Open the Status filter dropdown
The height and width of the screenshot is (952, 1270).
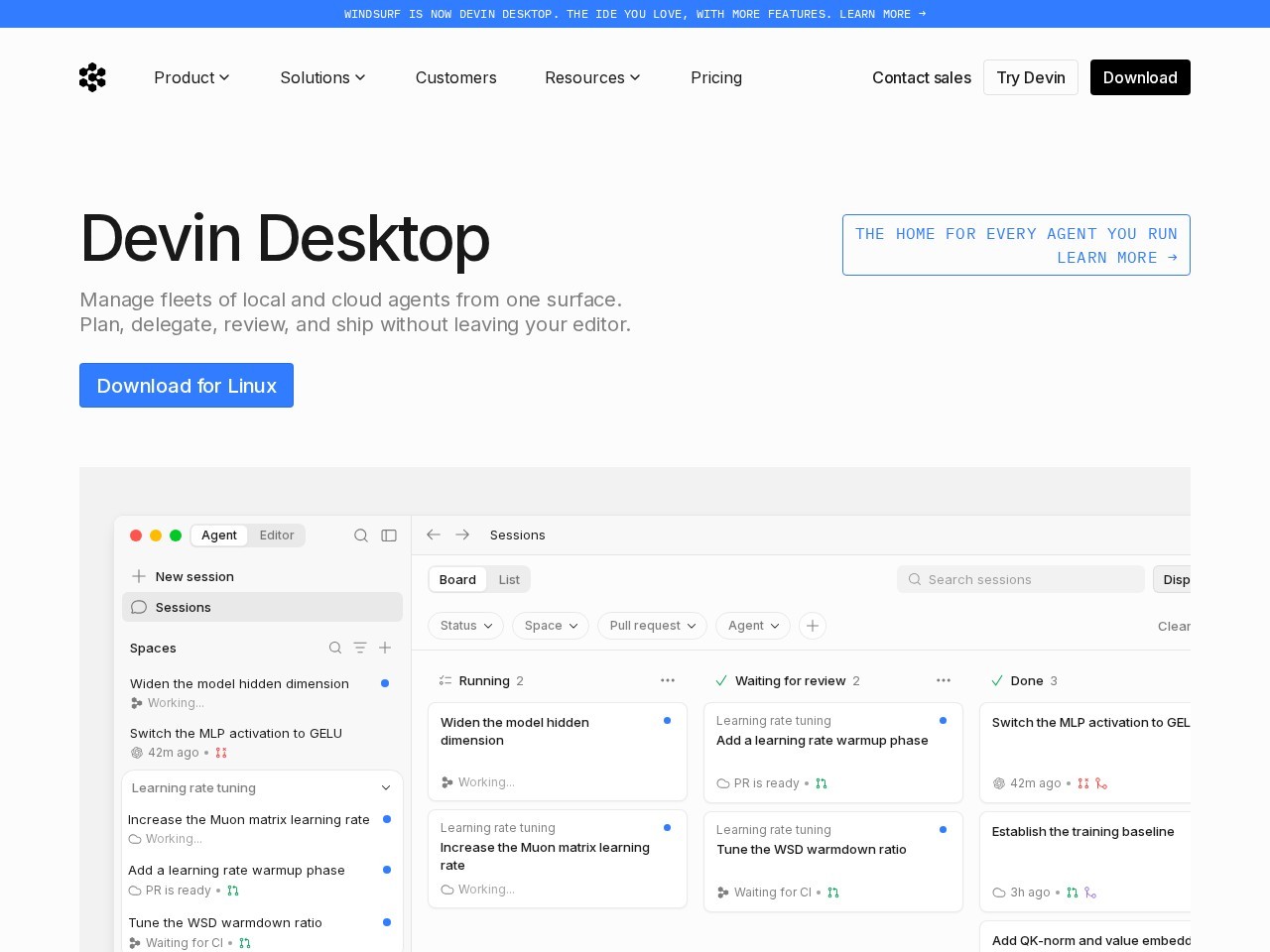pos(466,626)
